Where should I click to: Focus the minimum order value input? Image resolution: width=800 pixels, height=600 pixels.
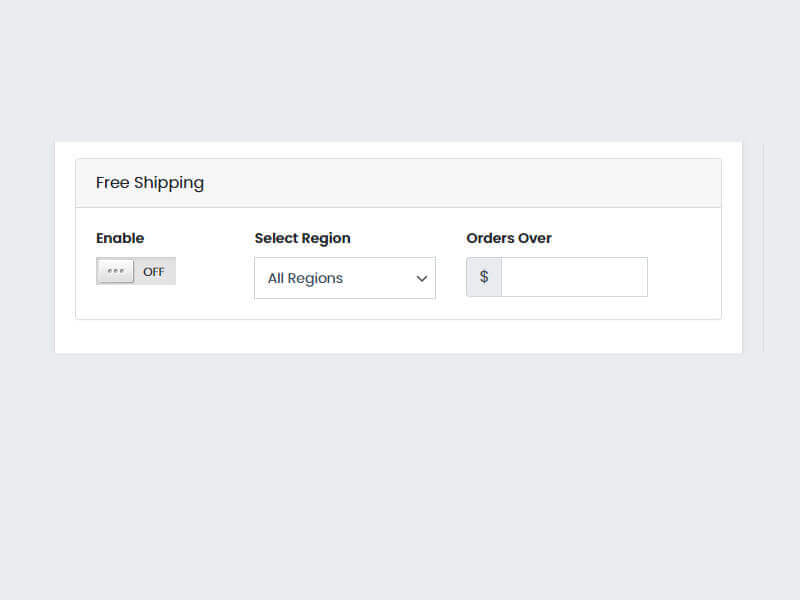coord(573,277)
